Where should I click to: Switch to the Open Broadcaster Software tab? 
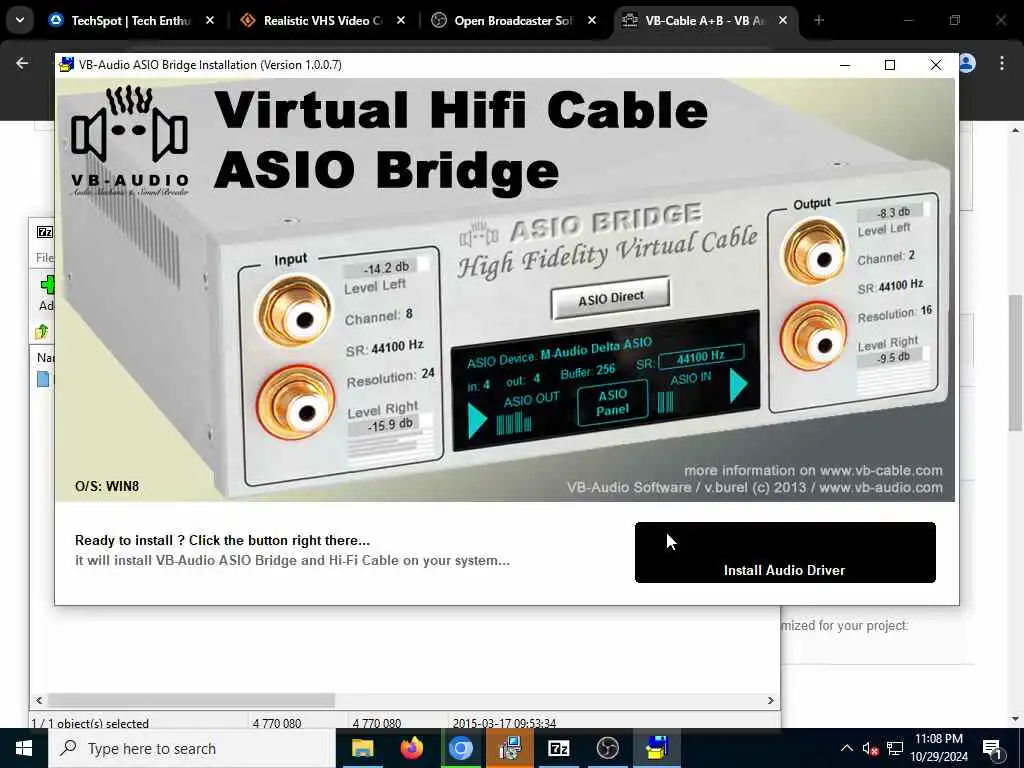coord(513,21)
